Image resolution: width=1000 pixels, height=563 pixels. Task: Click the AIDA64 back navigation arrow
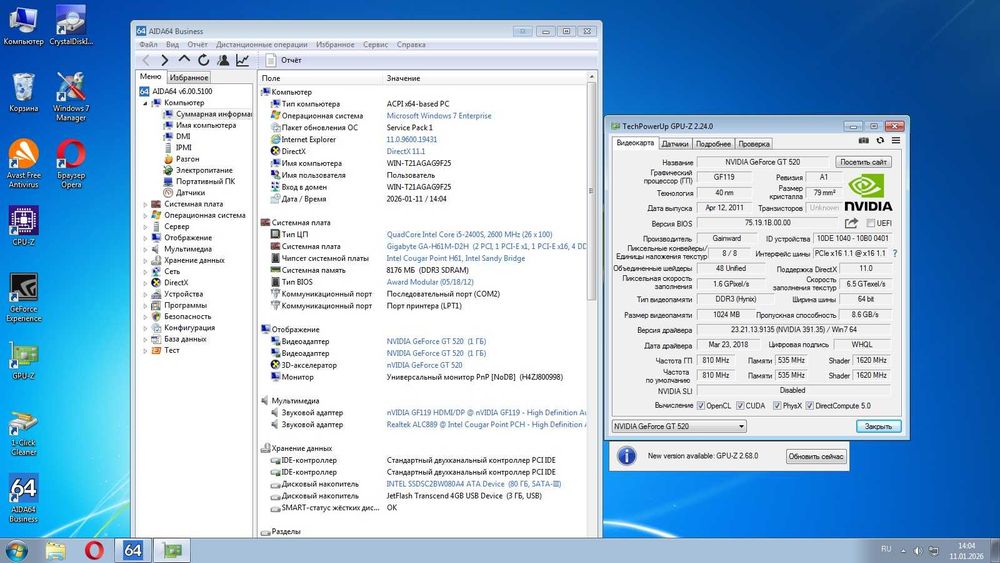[x=146, y=60]
